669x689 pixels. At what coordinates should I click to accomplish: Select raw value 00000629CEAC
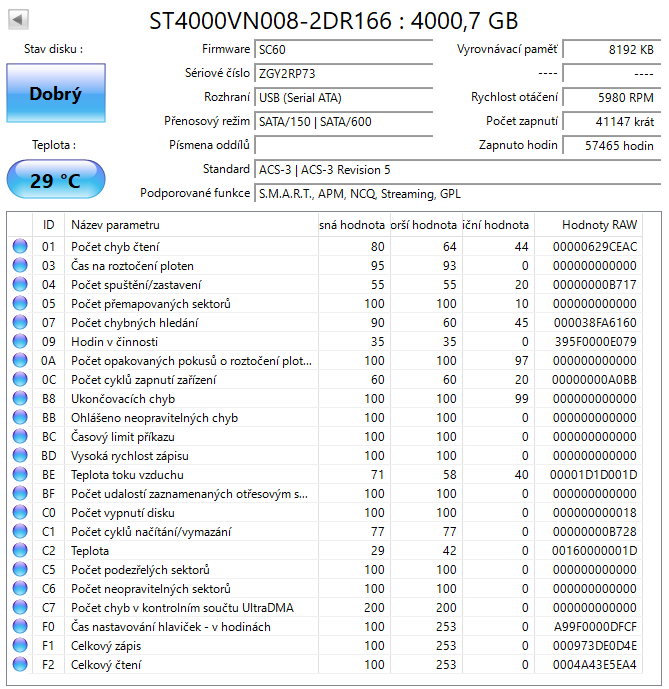click(595, 247)
